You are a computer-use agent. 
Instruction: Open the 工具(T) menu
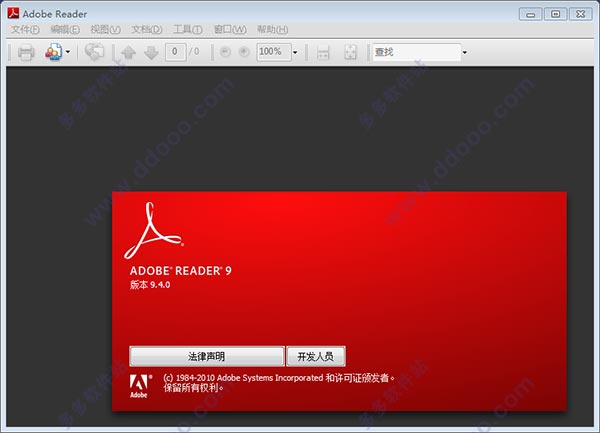pos(188,29)
